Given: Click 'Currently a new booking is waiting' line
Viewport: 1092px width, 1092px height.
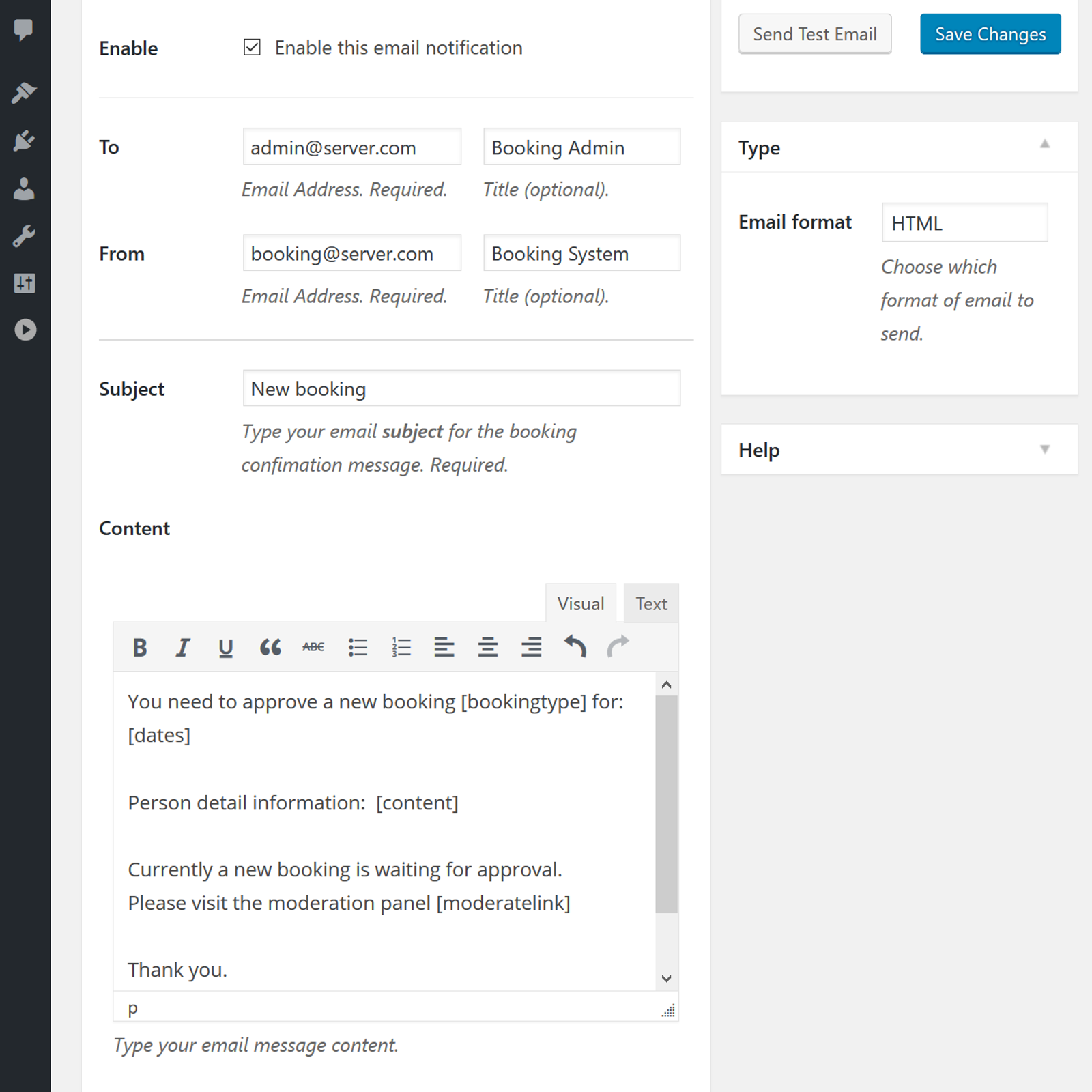Looking at the screenshot, I should pyautogui.click(x=345, y=870).
